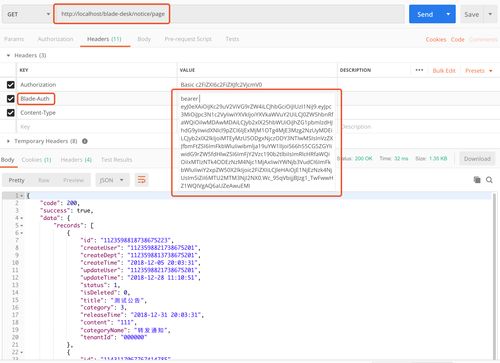Click the "releaseTime" value line

tap(142, 315)
